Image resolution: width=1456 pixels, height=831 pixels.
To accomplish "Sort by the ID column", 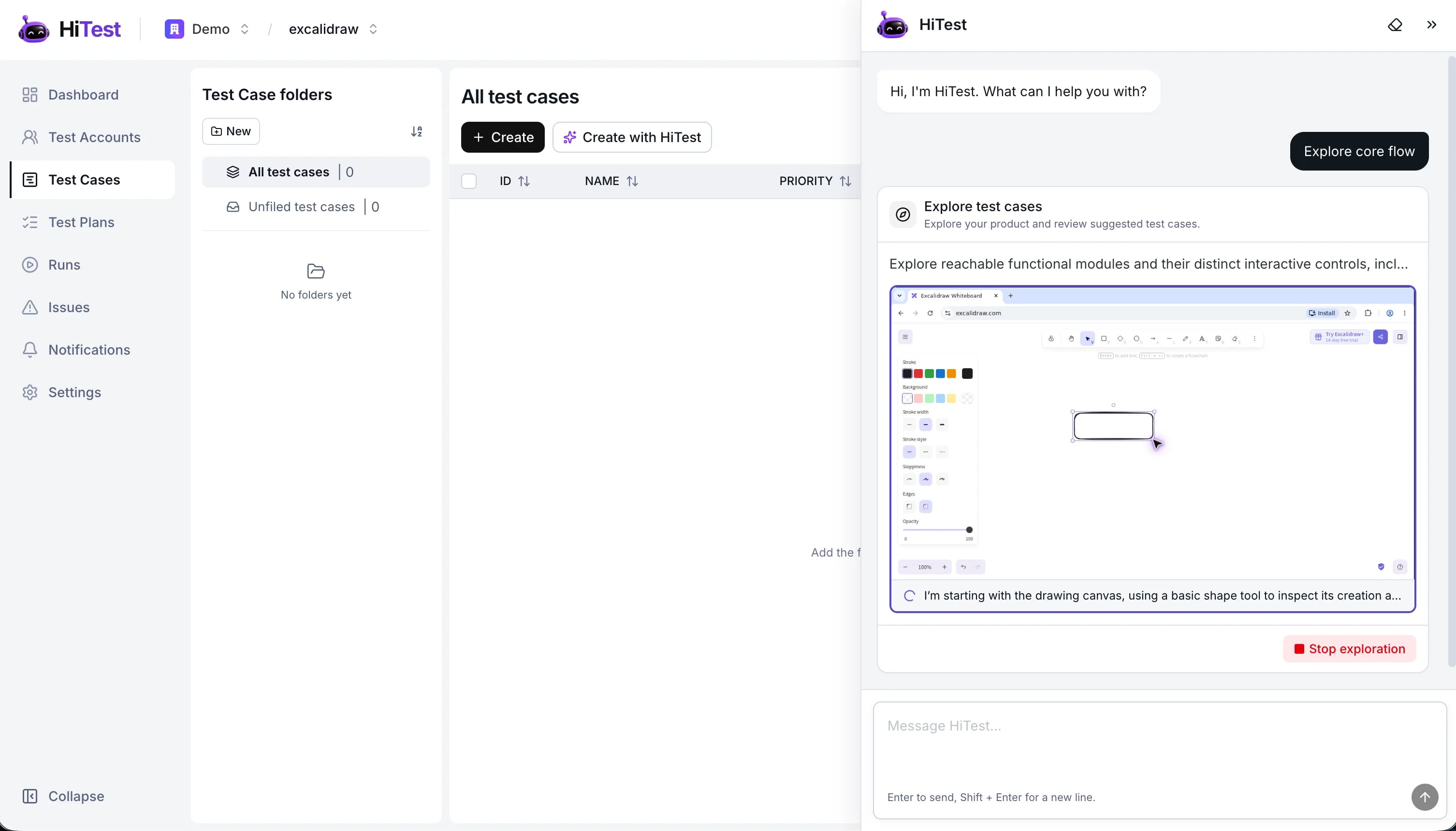I will 514,182.
